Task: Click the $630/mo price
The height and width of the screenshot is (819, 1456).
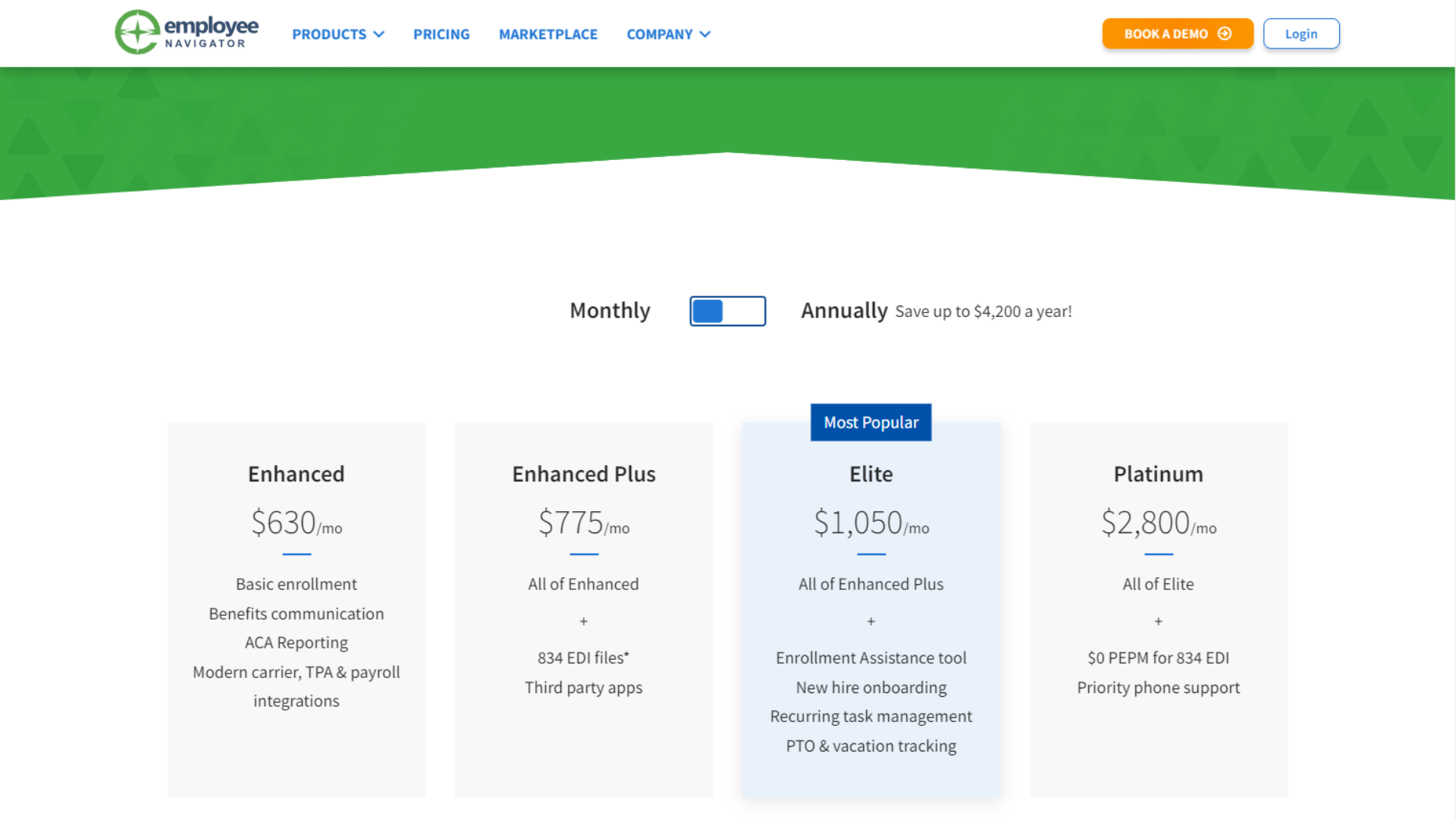Action: click(297, 522)
